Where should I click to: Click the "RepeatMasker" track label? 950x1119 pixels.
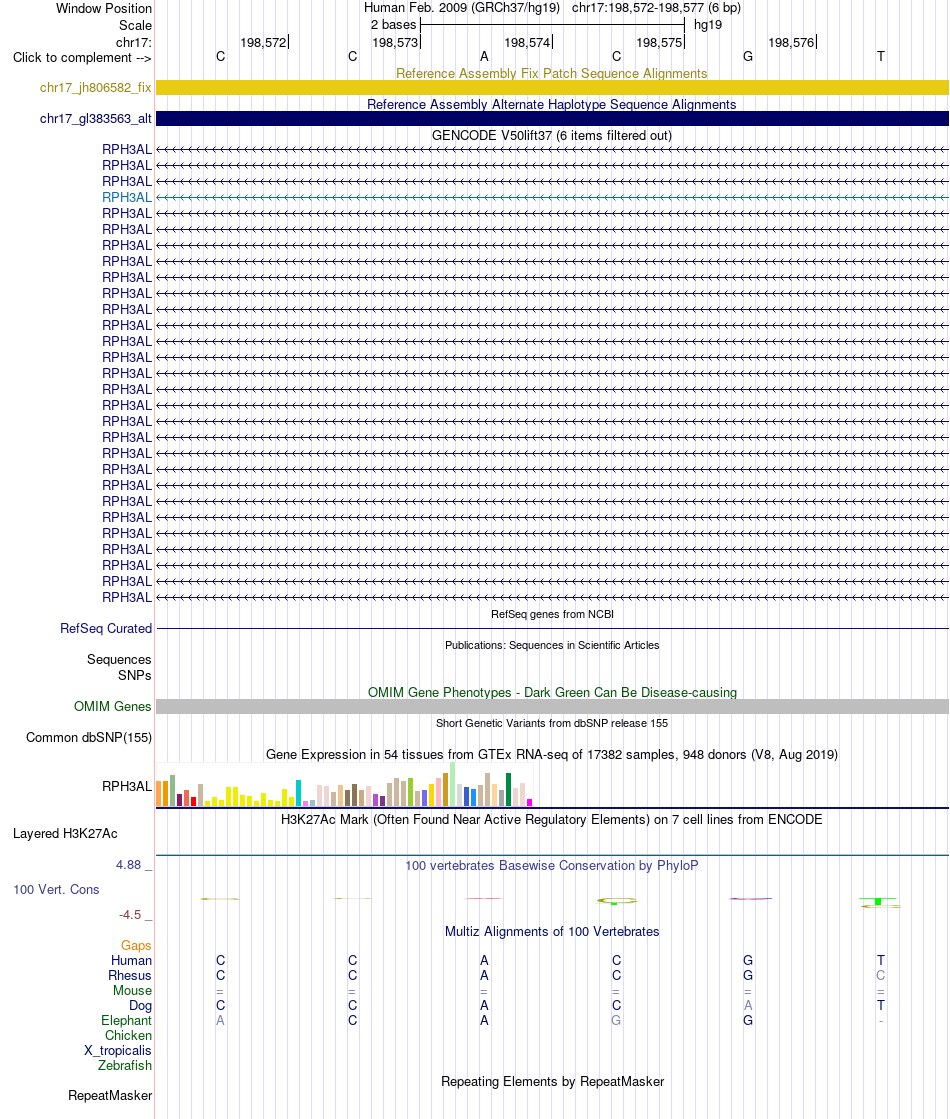click(x=110, y=1095)
